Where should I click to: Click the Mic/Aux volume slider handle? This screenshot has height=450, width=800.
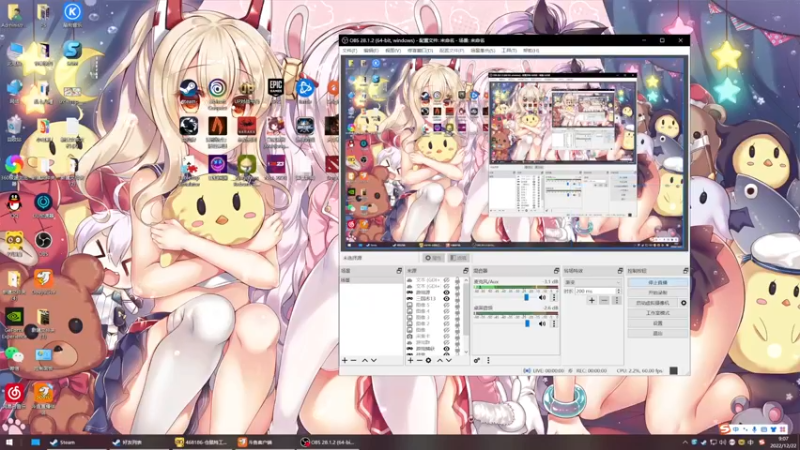pos(527,297)
